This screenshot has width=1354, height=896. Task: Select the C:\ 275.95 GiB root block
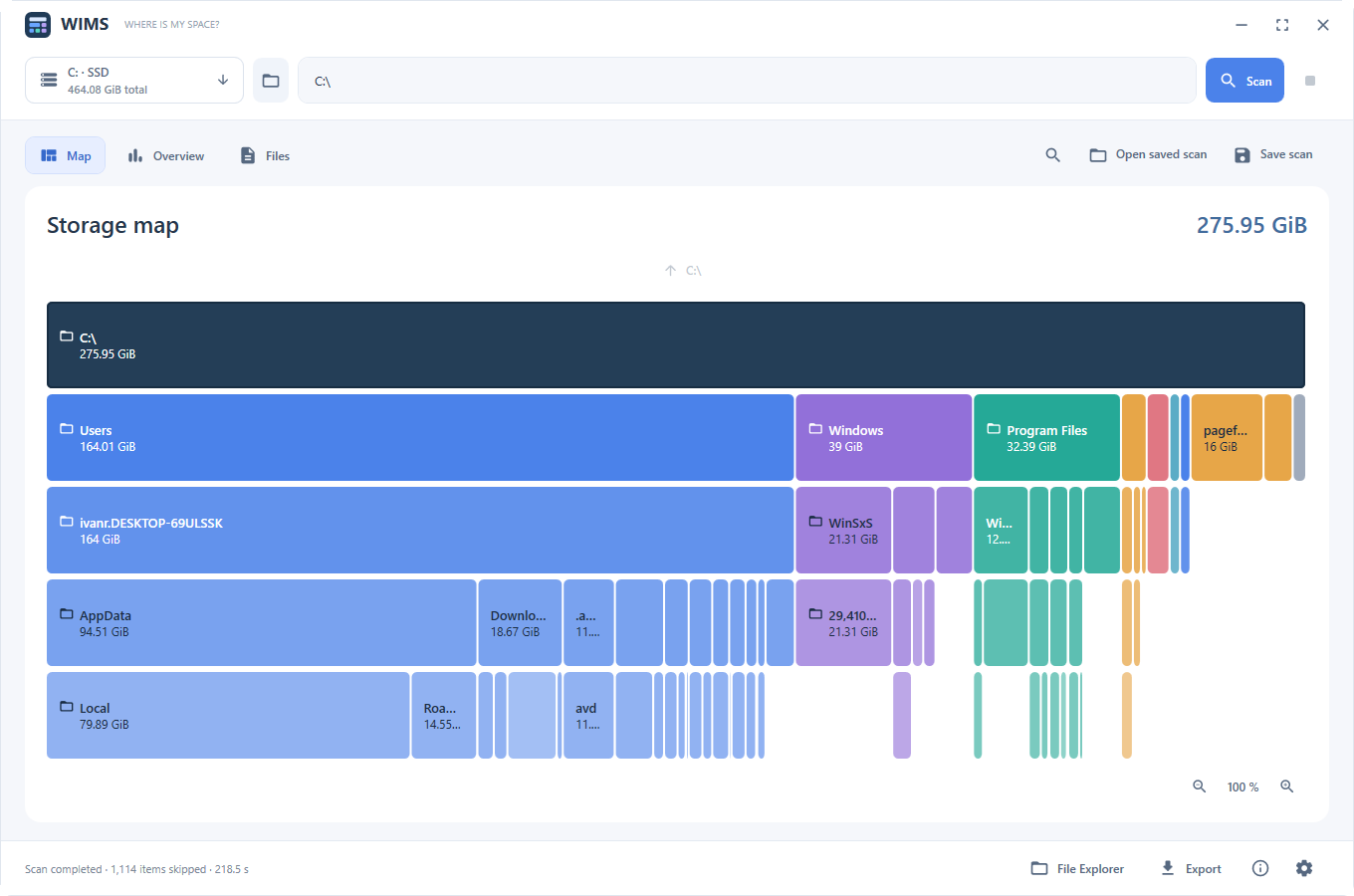[676, 344]
